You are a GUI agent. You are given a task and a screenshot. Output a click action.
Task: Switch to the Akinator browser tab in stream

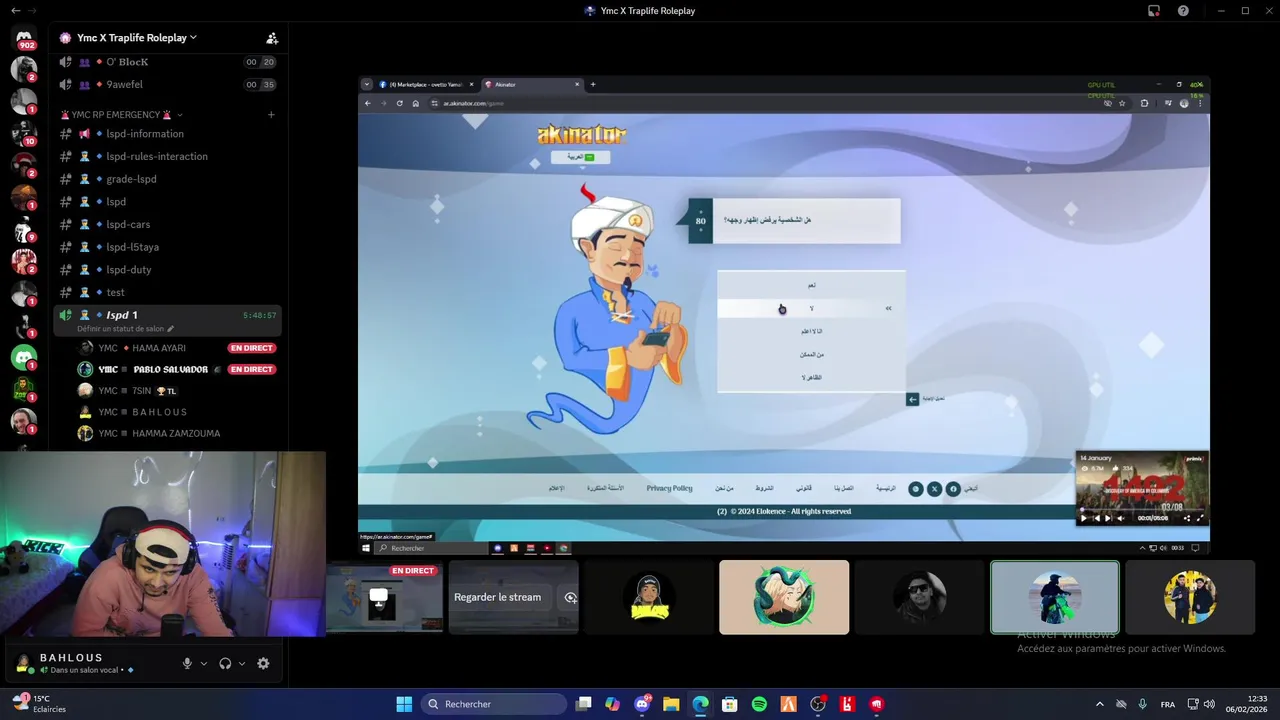(x=531, y=85)
